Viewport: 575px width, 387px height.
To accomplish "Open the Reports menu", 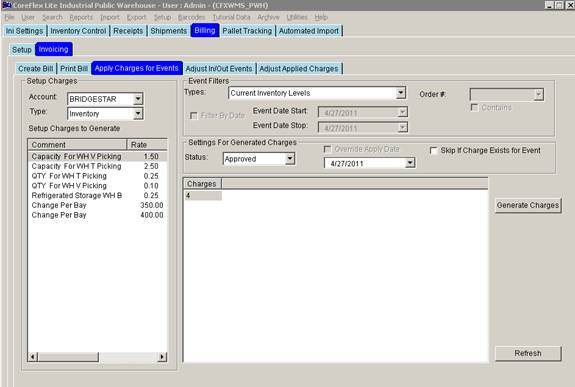I will [x=81, y=17].
